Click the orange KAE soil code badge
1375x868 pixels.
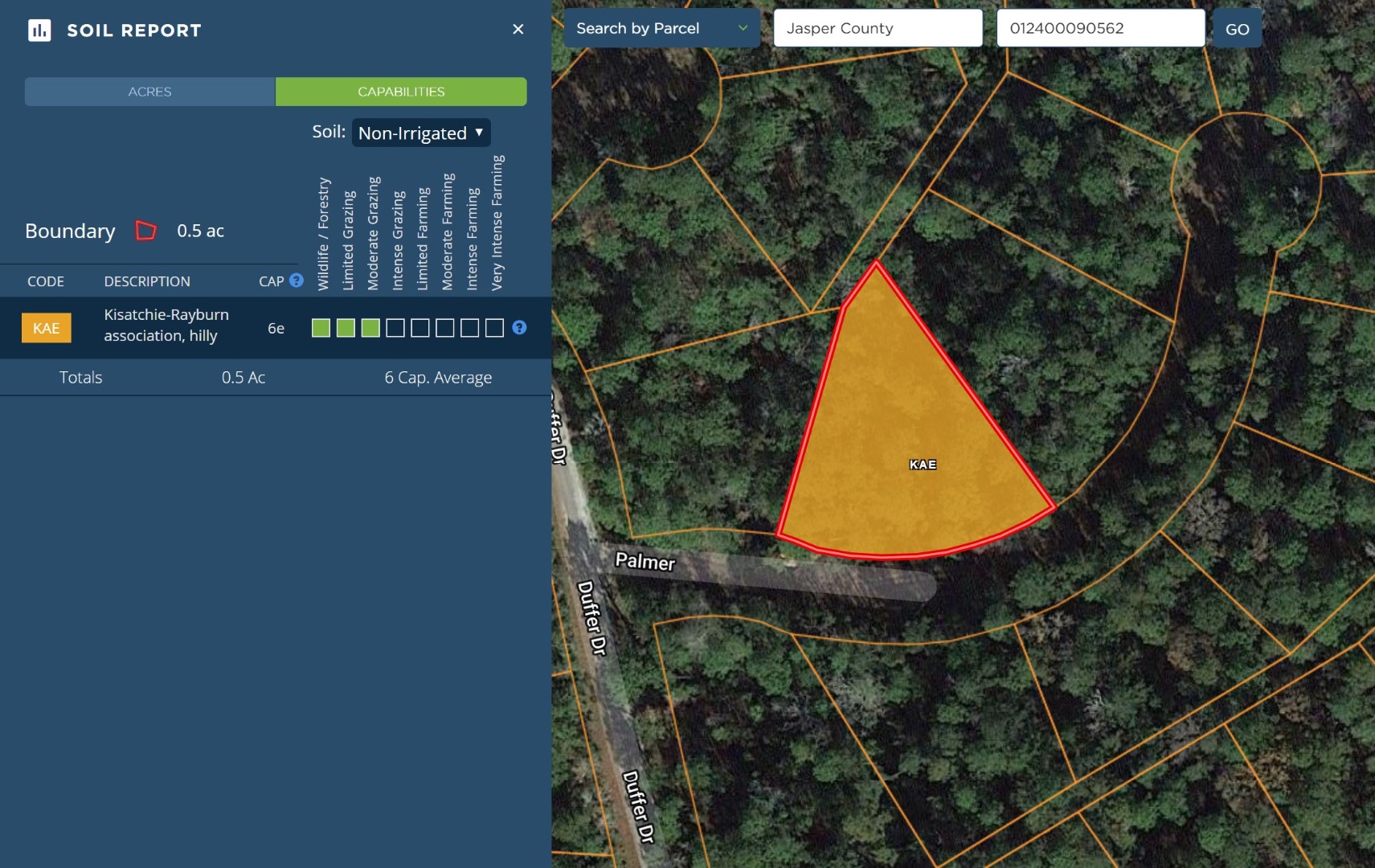(46, 328)
